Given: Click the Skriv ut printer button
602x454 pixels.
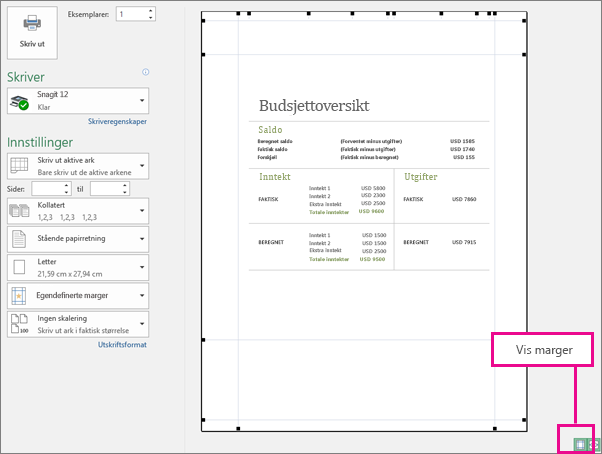Looking at the screenshot, I should pos(32,33).
